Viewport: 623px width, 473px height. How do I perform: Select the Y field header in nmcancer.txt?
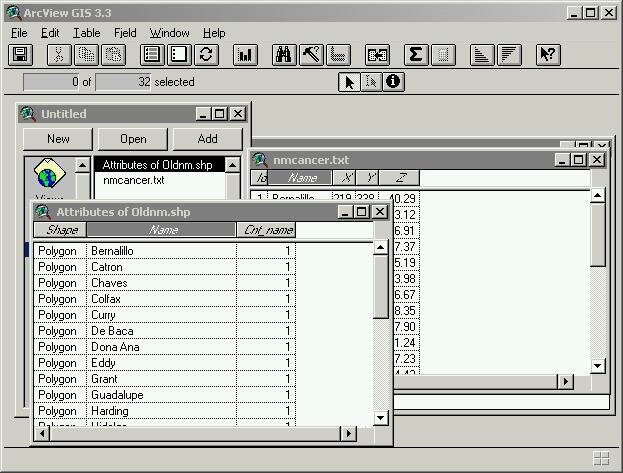click(x=368, y=177)
